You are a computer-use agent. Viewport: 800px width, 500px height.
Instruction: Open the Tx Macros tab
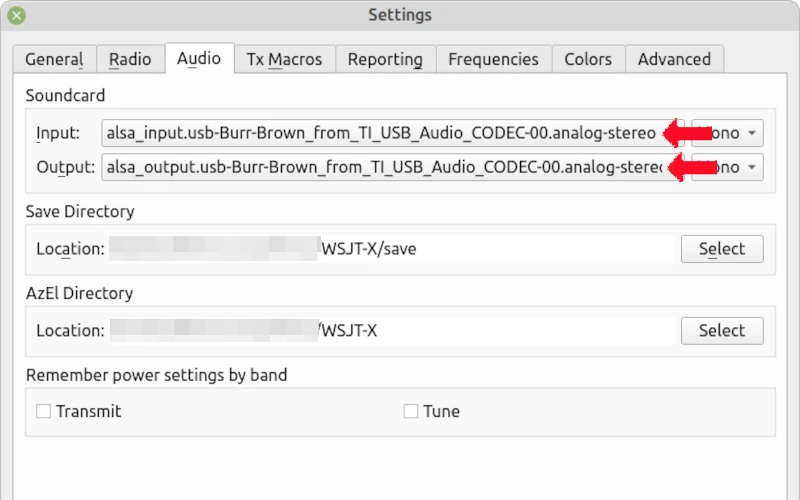(x=285, y=59)
